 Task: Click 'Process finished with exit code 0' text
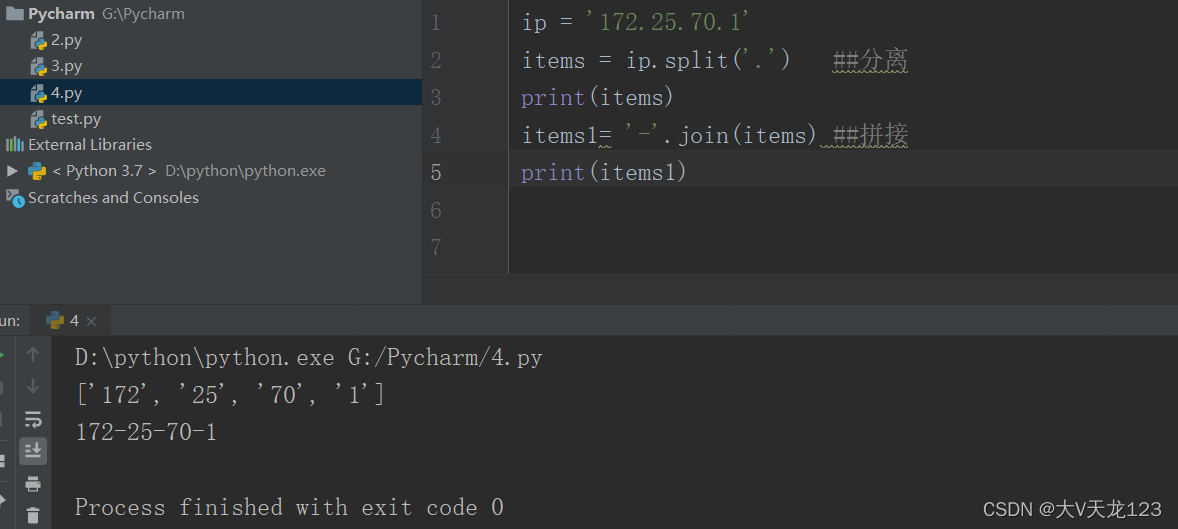(x=289, y=507)
